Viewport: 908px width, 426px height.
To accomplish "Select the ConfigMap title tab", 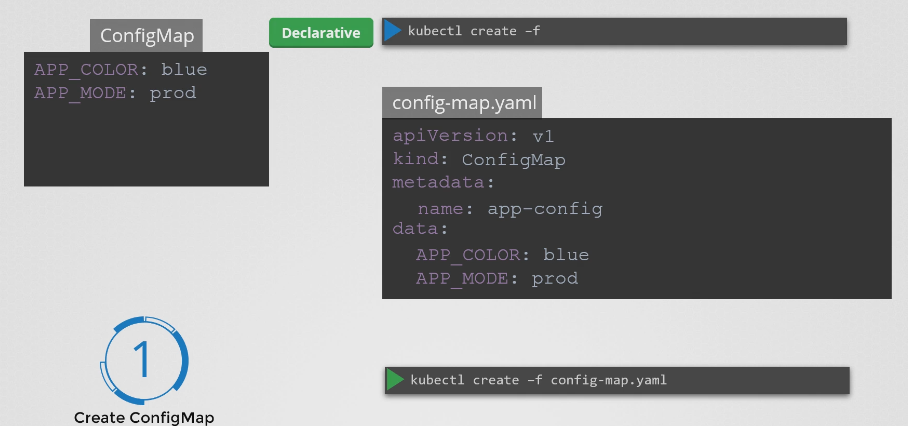I will tap(147, 37).
